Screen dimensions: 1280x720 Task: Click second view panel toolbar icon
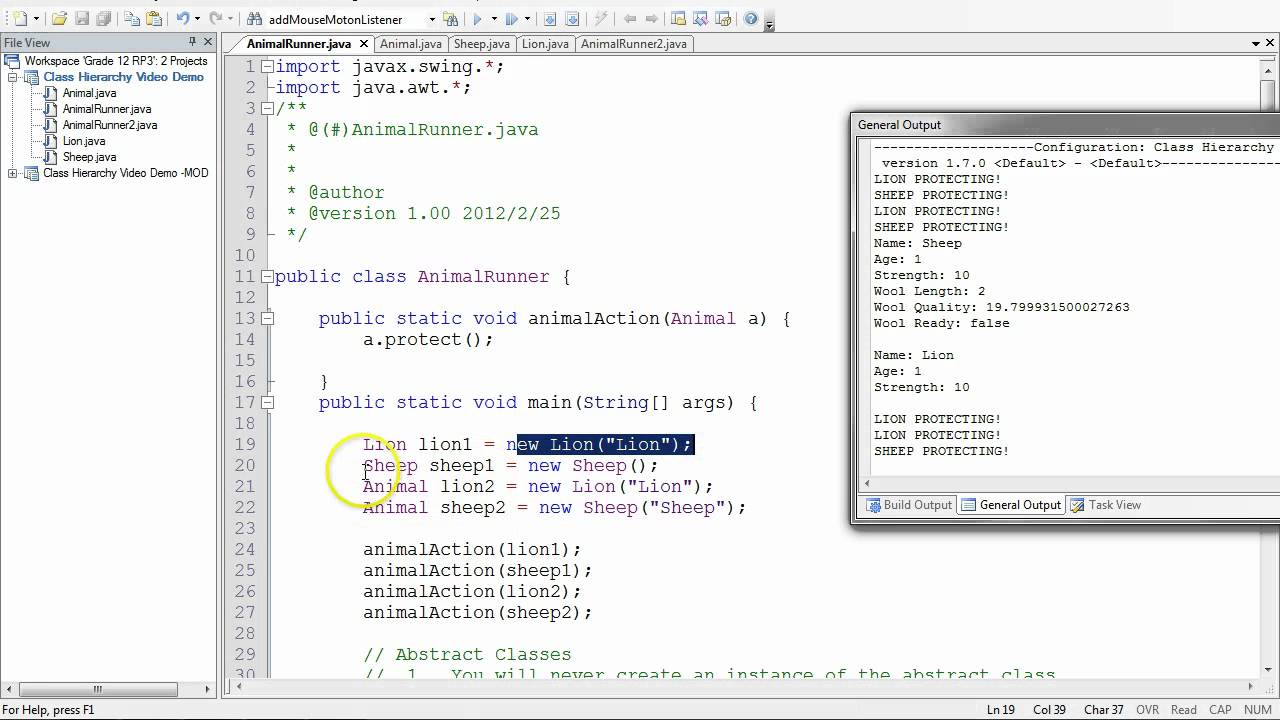700,19
